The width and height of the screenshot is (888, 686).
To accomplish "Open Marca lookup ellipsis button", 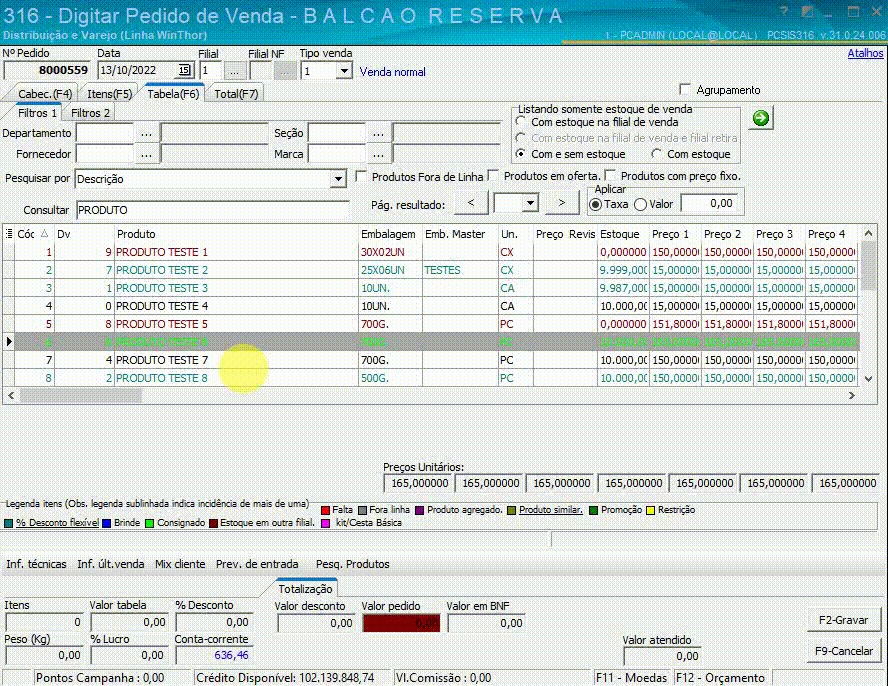I will coord(378,155).
